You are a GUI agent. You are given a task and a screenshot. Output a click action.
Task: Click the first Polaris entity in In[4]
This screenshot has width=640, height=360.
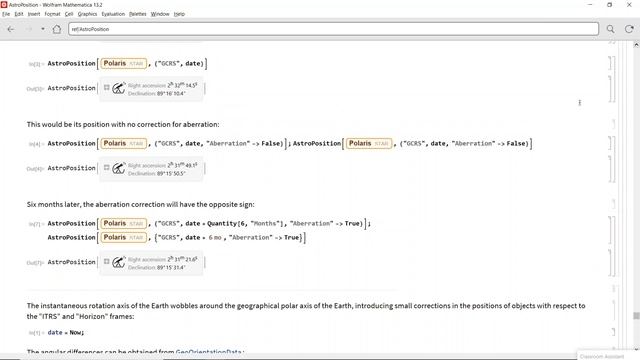(123, 143)
